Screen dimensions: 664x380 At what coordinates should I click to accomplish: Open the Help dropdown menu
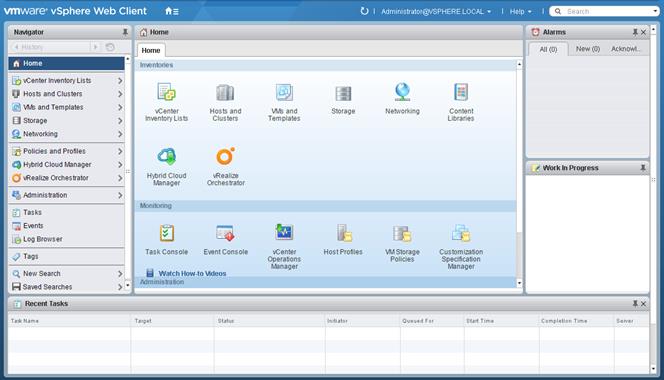click(x=520, y=11)
